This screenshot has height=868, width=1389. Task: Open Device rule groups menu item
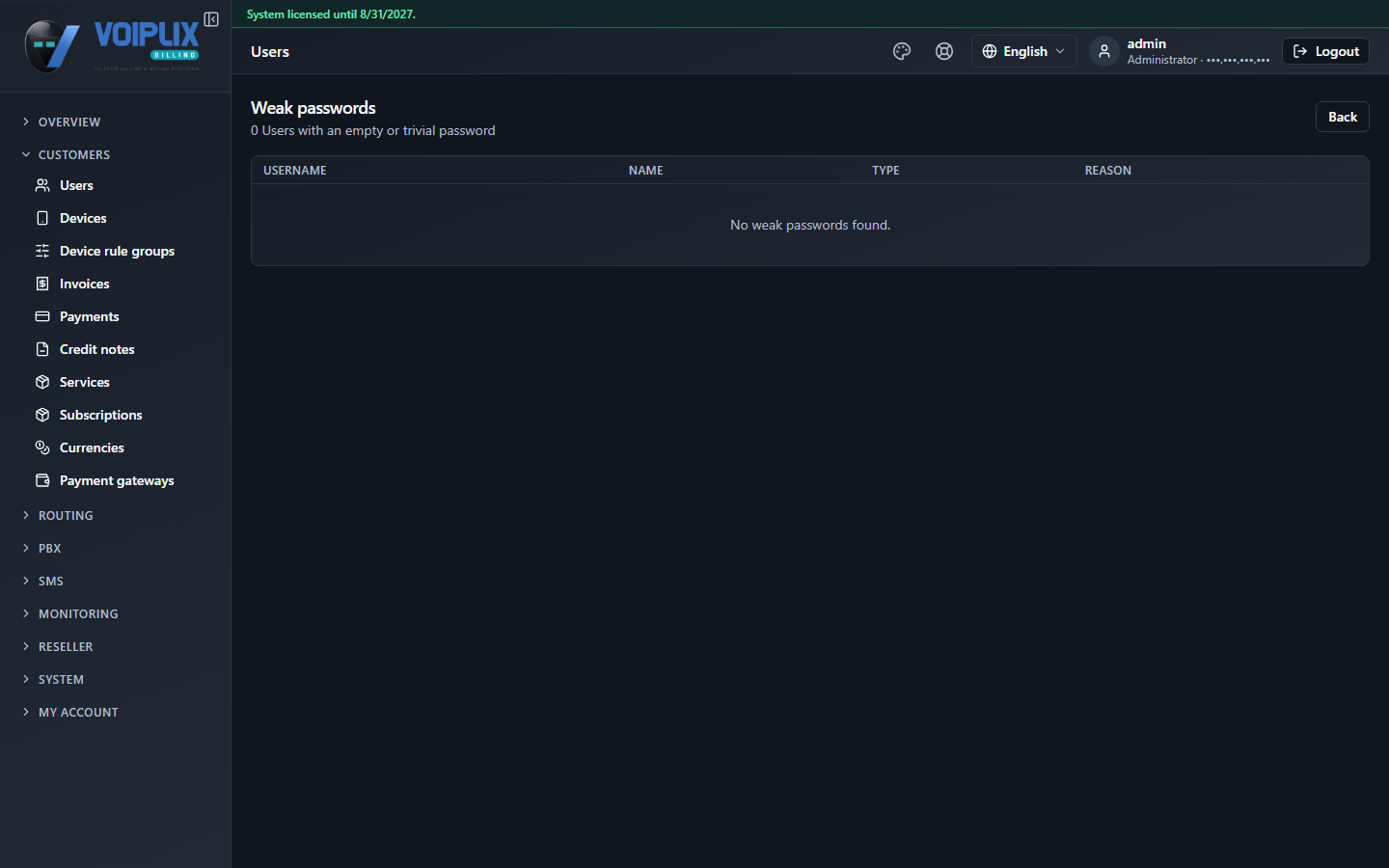click(x=115, y=251)
